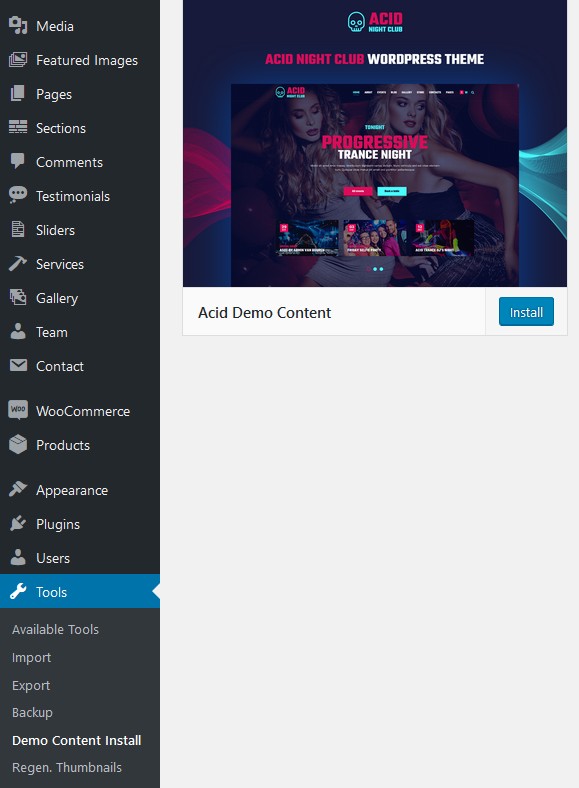Click the Gallery images icon
Image resolution: width=579 pixels, height=788 pixels.
click(x=18, y=298)
